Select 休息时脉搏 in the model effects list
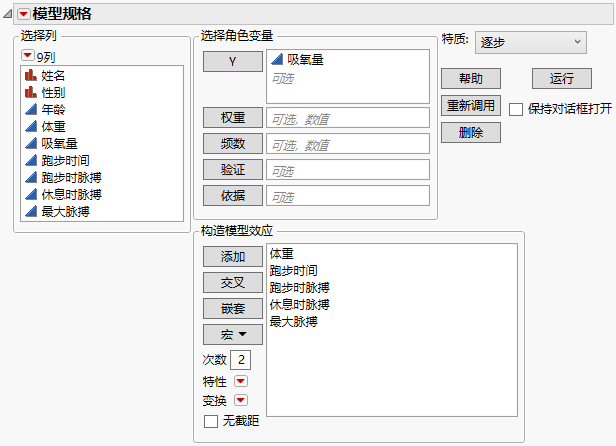 (x=299, y=304)
